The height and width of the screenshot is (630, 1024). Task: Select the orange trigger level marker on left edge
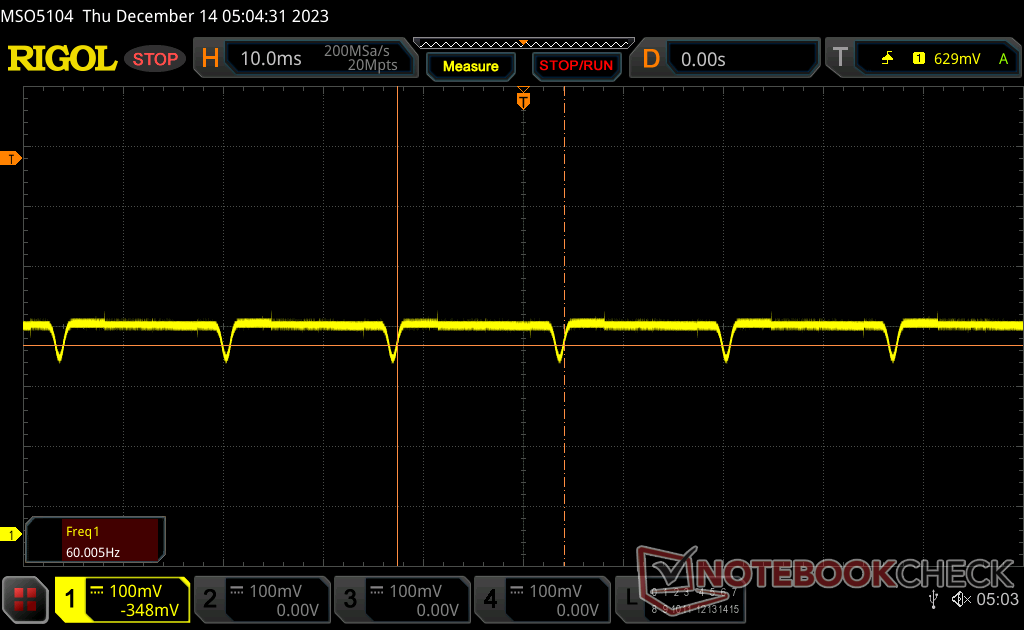tap(11, 159)
